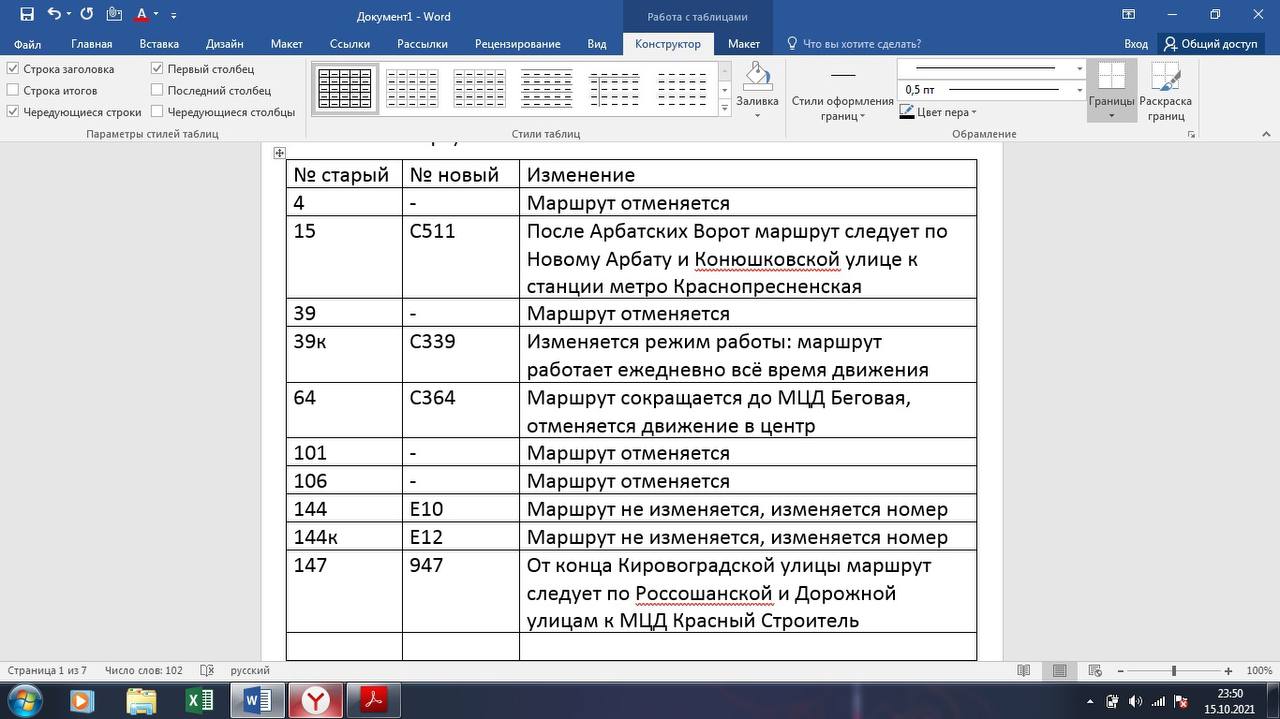The image size is (1280, 719).
Task: Open the Стили оформления границ dropdown
Action: click(x=843, y=109)
